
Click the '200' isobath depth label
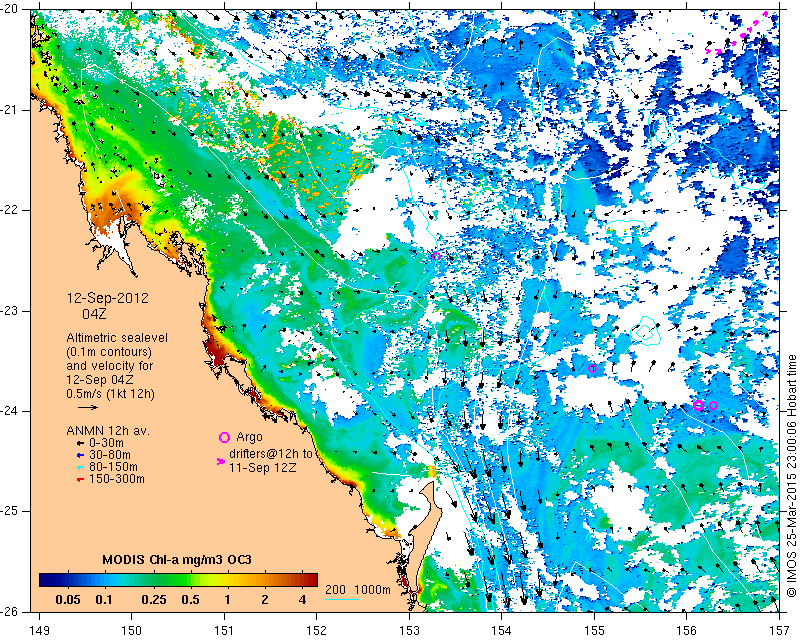[335, 589]
